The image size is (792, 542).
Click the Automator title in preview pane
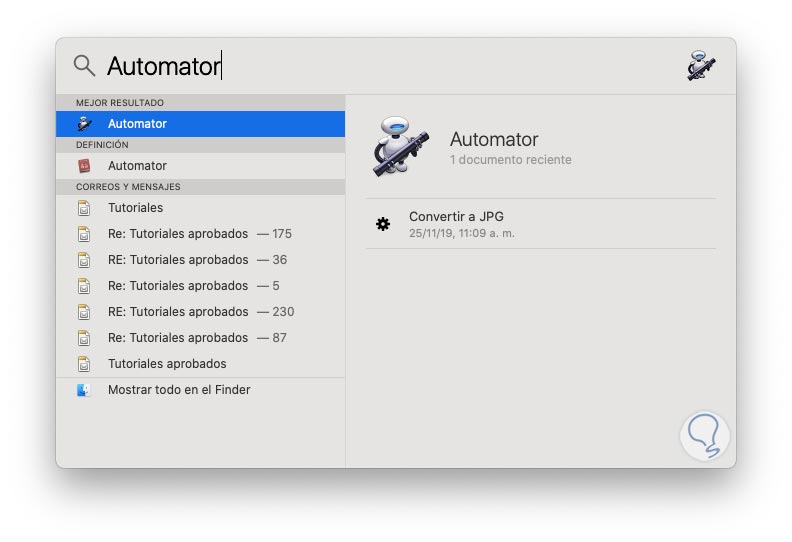494,139
